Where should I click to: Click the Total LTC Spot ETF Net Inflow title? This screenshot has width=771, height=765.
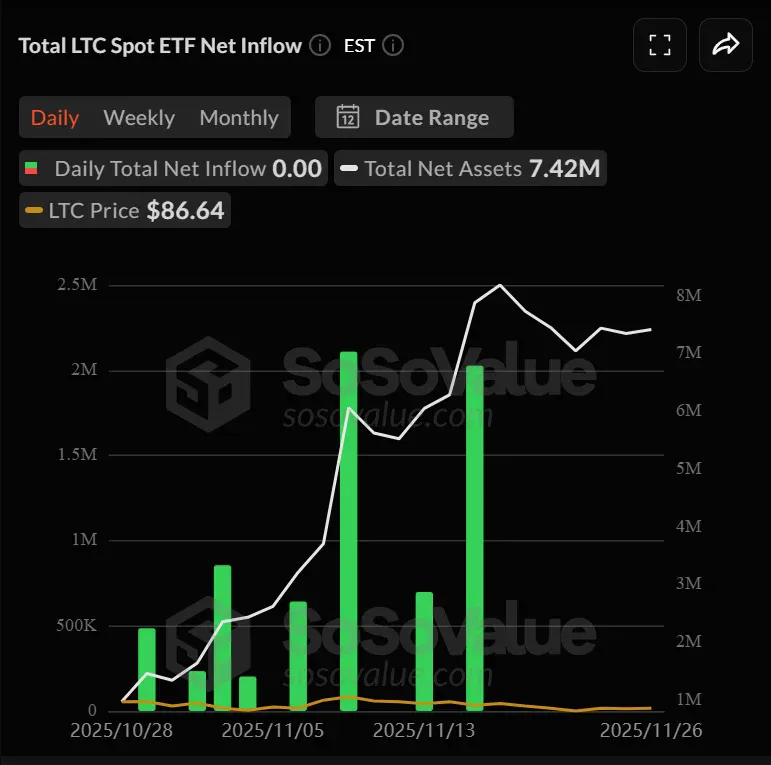160,45
